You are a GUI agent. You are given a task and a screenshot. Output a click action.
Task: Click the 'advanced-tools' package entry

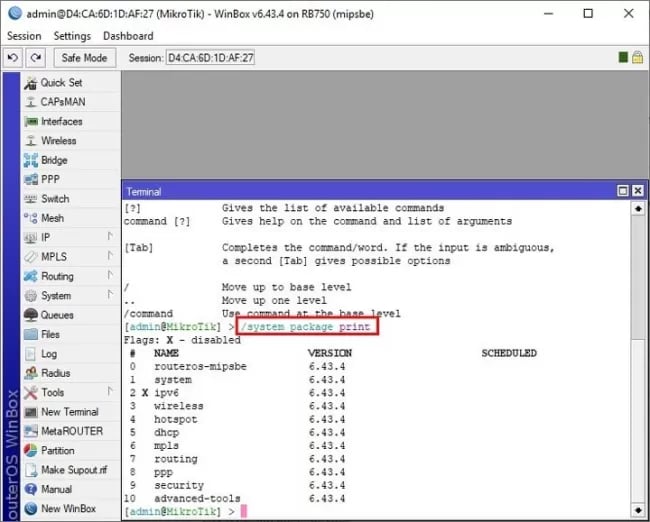tap(197, 498)
